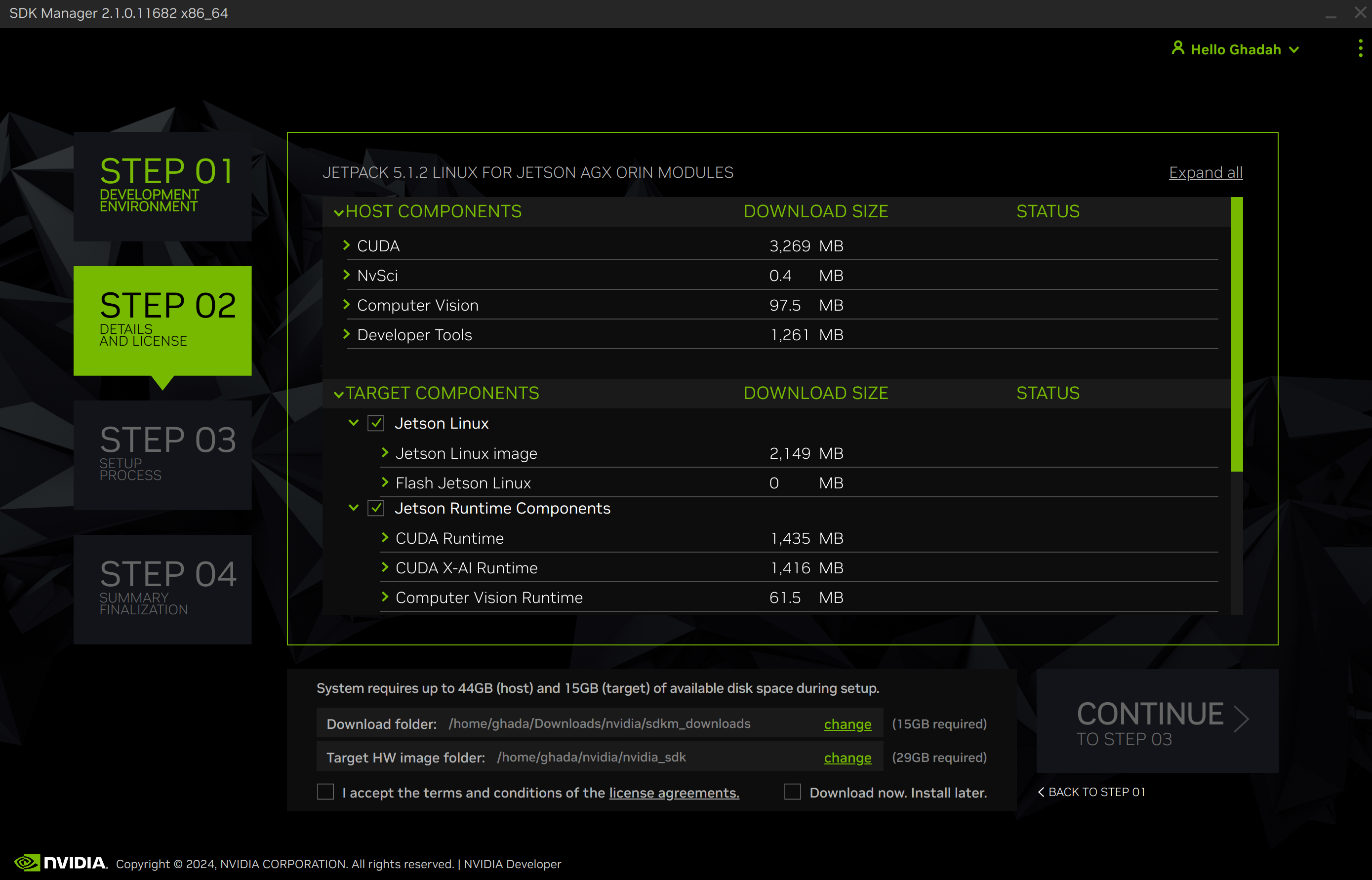Collapse the TARGET COMPONENTS section
The height and width of the screenshot is (880, 1372).
coord(338,393)
